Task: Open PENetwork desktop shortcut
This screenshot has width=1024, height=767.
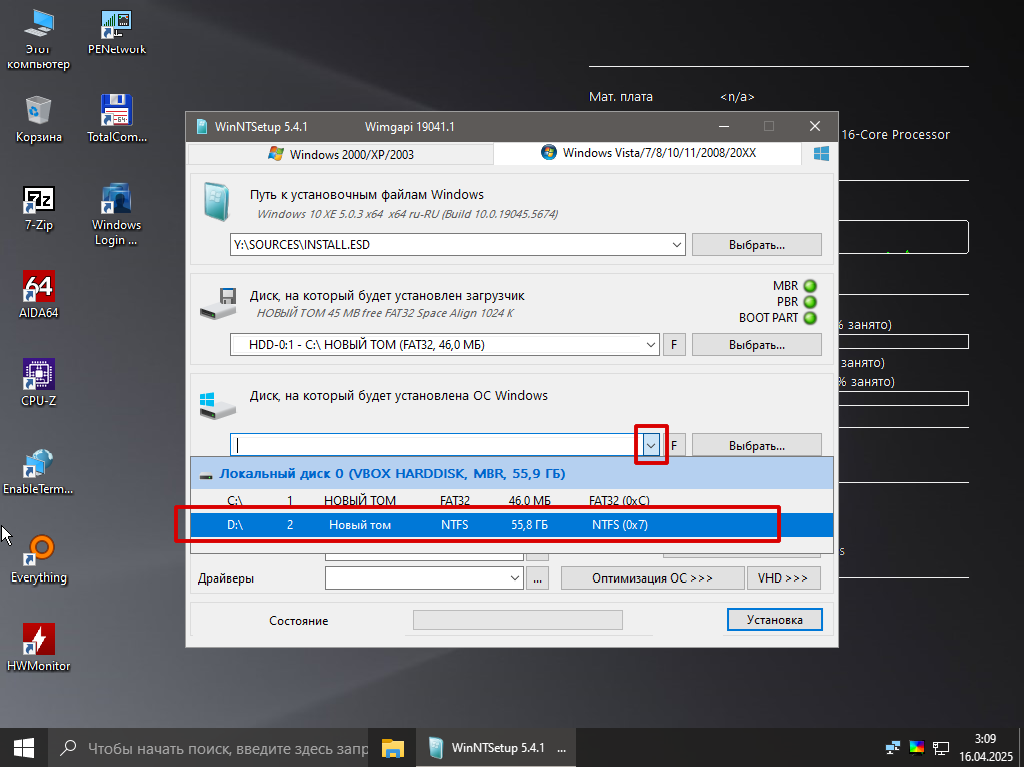Action: (x=117, y=33)
